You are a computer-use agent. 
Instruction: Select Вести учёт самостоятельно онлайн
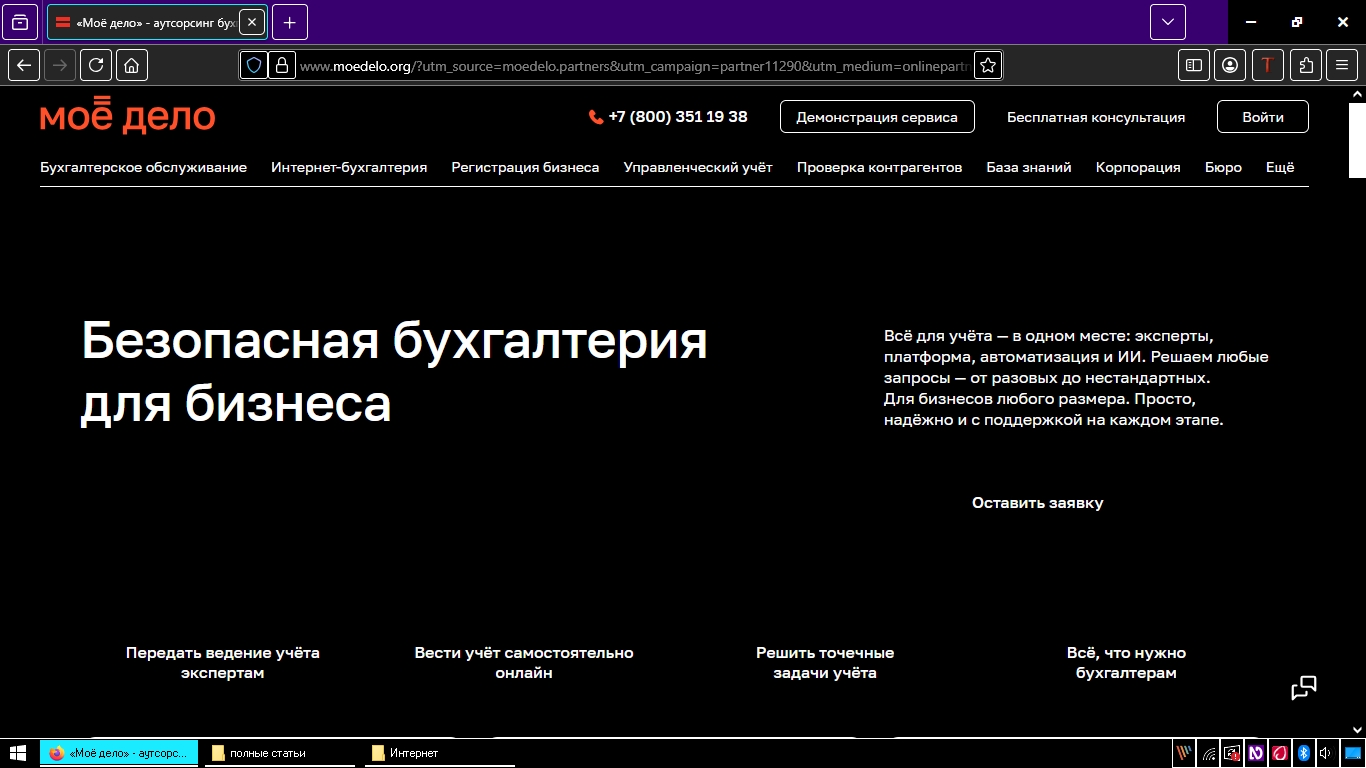point(524,663)
